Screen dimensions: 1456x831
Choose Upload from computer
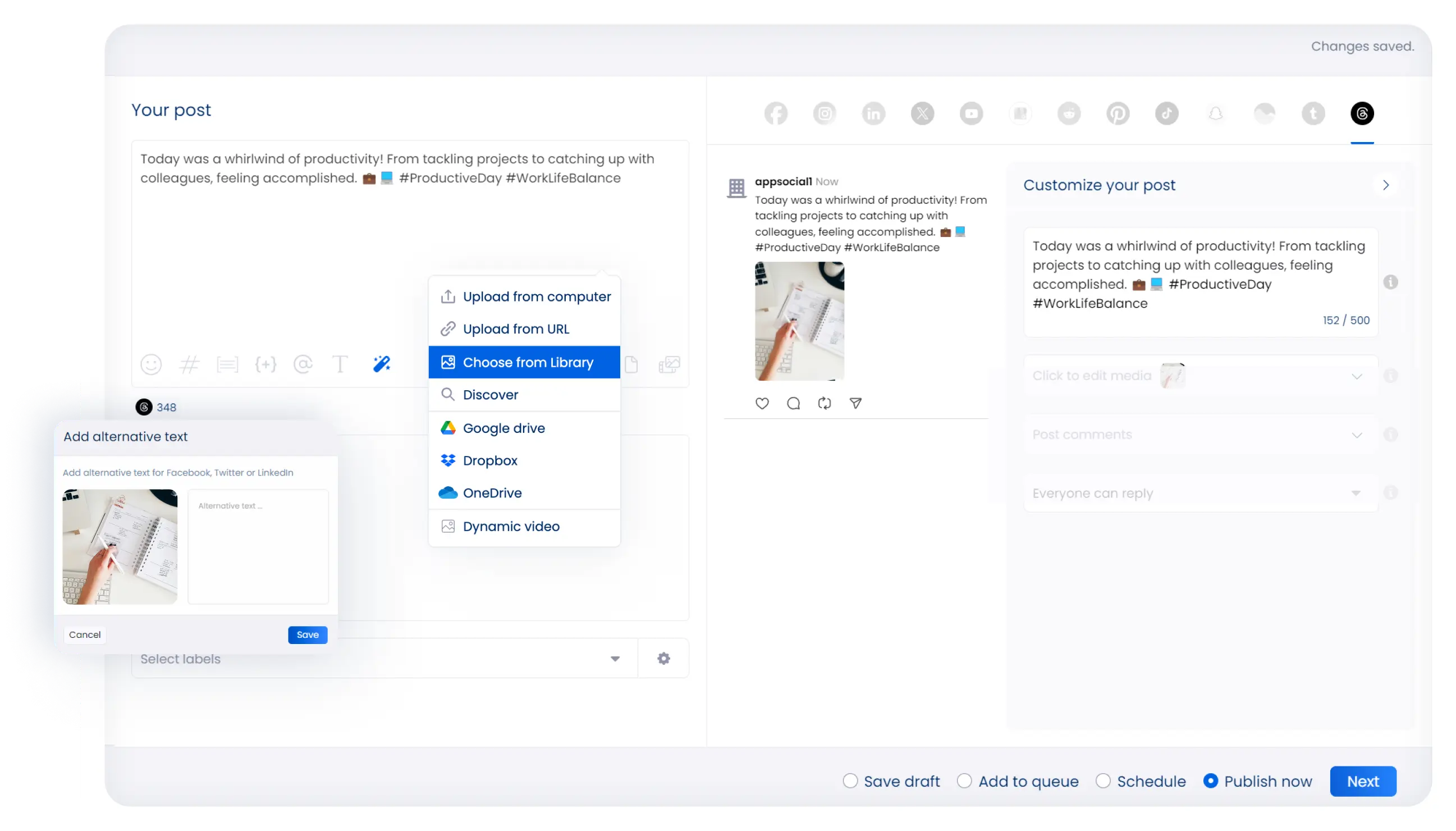pyautogui.click(x=524, y=297)
